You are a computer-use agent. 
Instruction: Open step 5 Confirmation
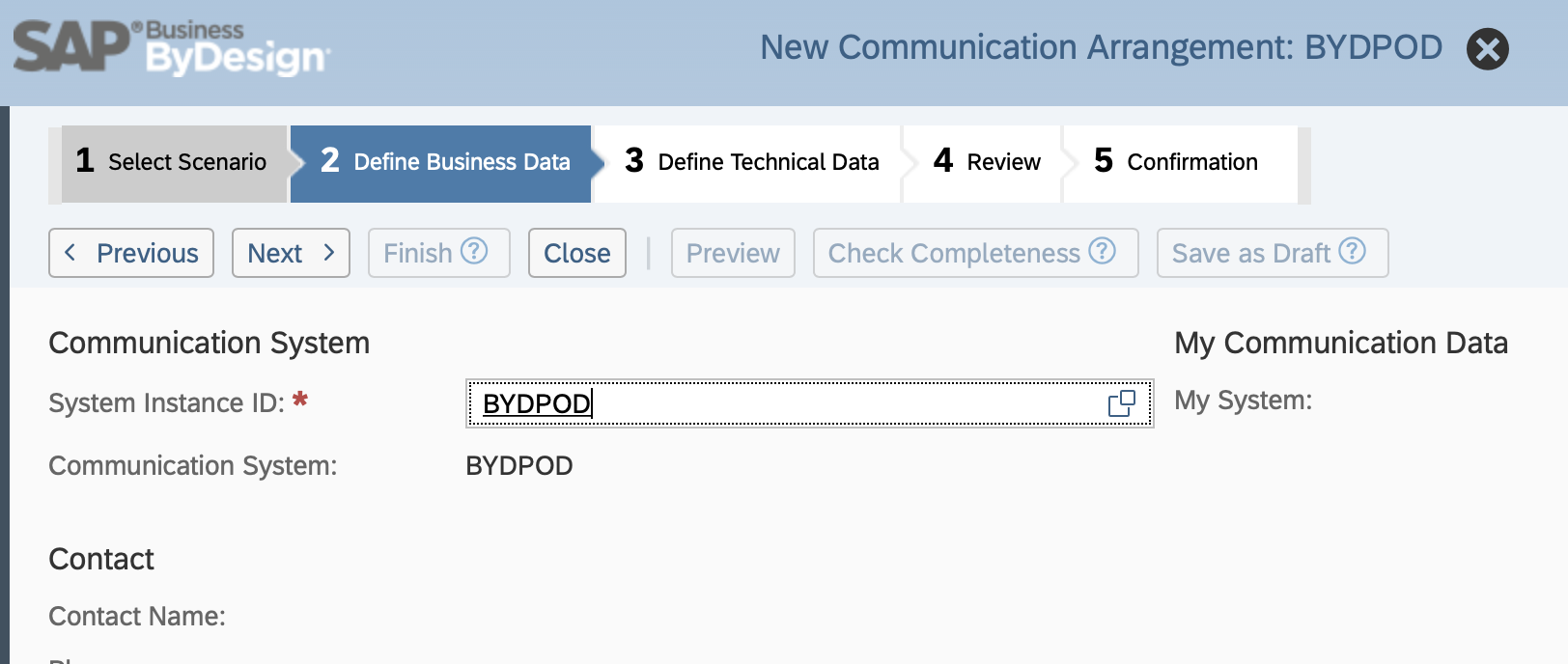[1176, 162]
